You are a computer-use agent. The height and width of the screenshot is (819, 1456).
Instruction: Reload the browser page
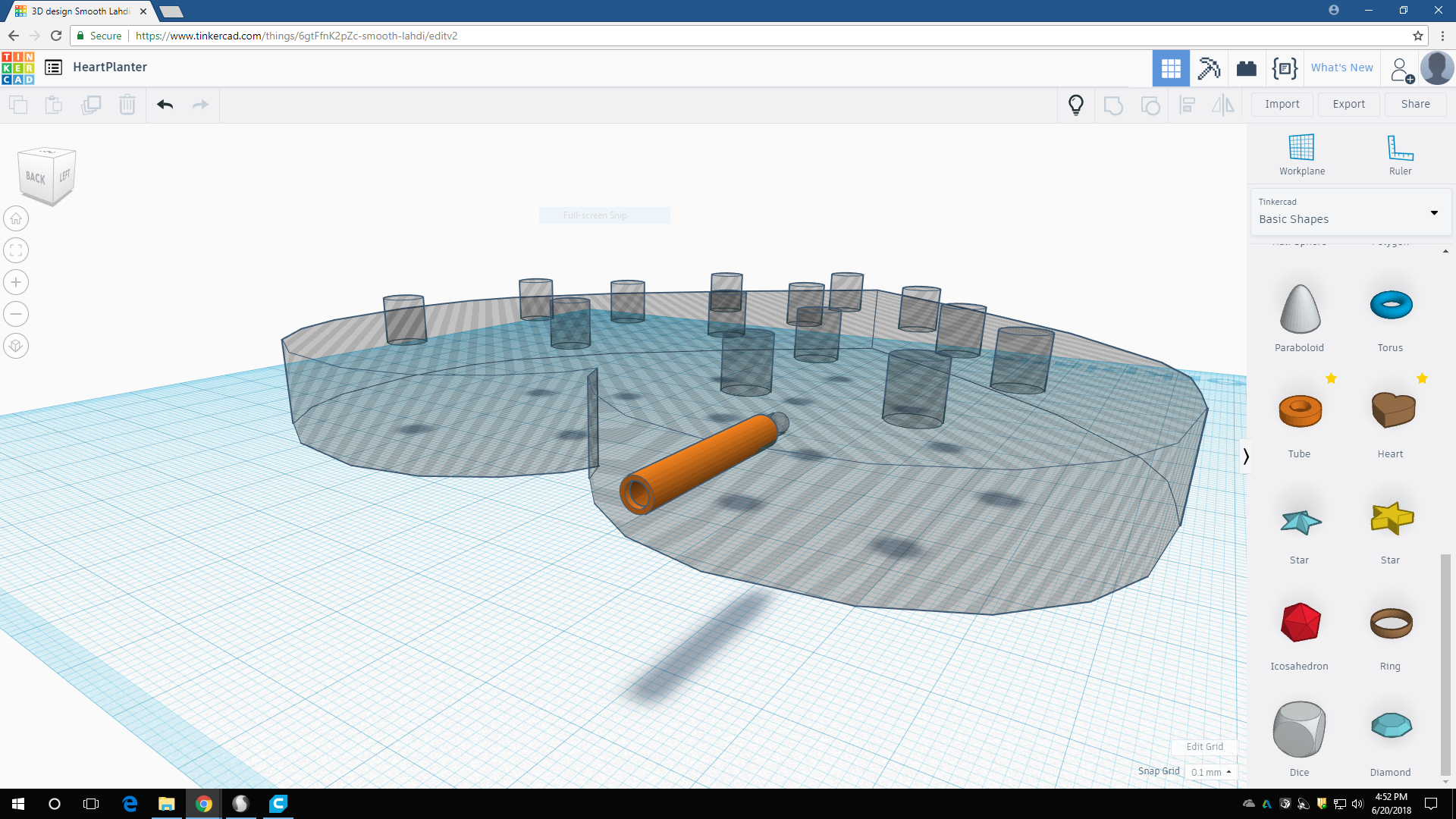(56, 36)
